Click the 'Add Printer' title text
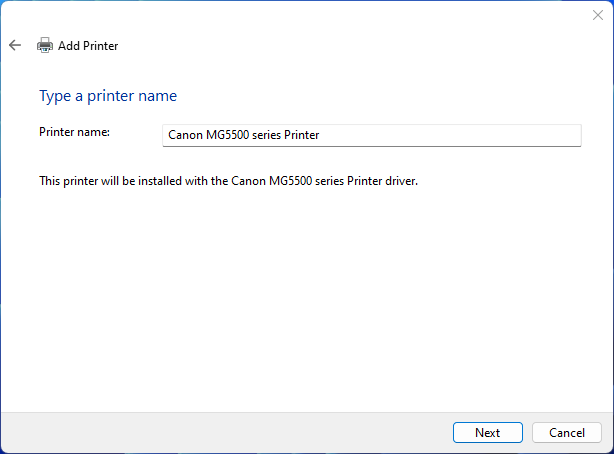The height and width of the screenshot is (454, 614). (88, 46)
